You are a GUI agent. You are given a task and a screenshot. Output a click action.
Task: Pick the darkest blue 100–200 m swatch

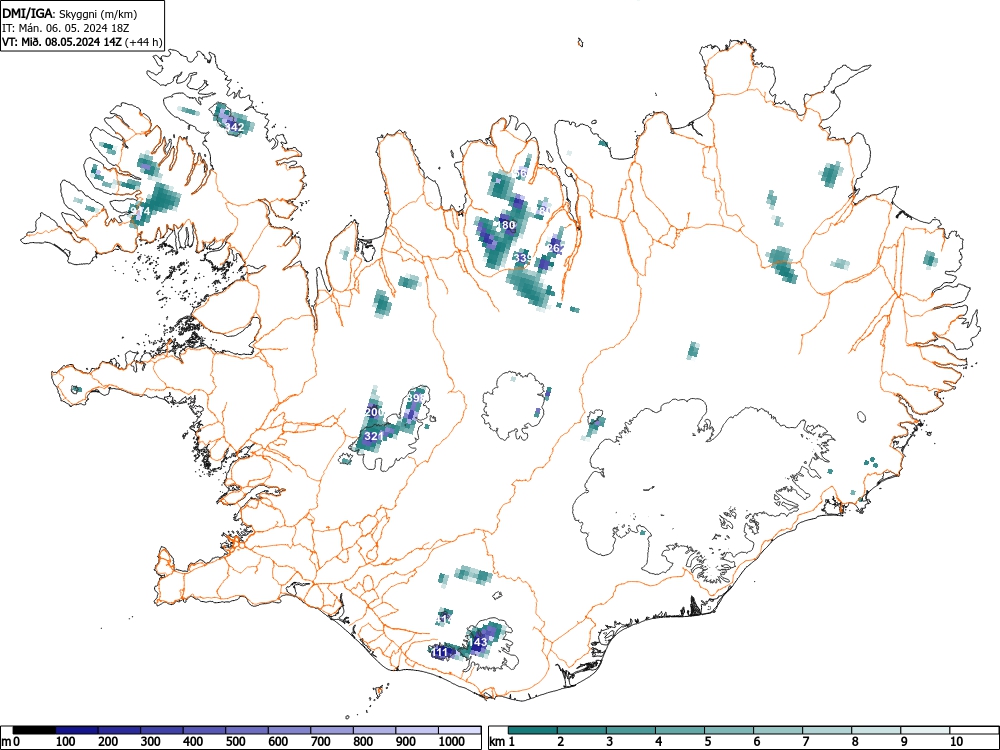[77, 730]
